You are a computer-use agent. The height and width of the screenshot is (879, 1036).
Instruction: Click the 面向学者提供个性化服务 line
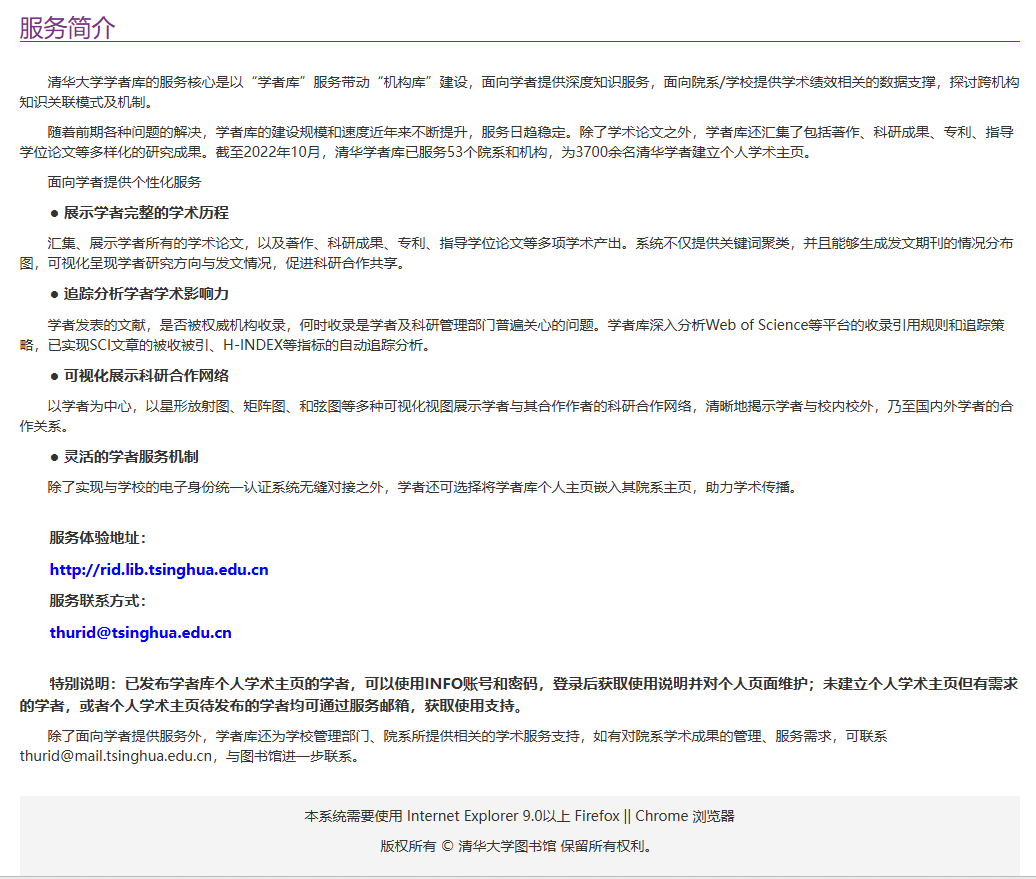tap(124, 182)
